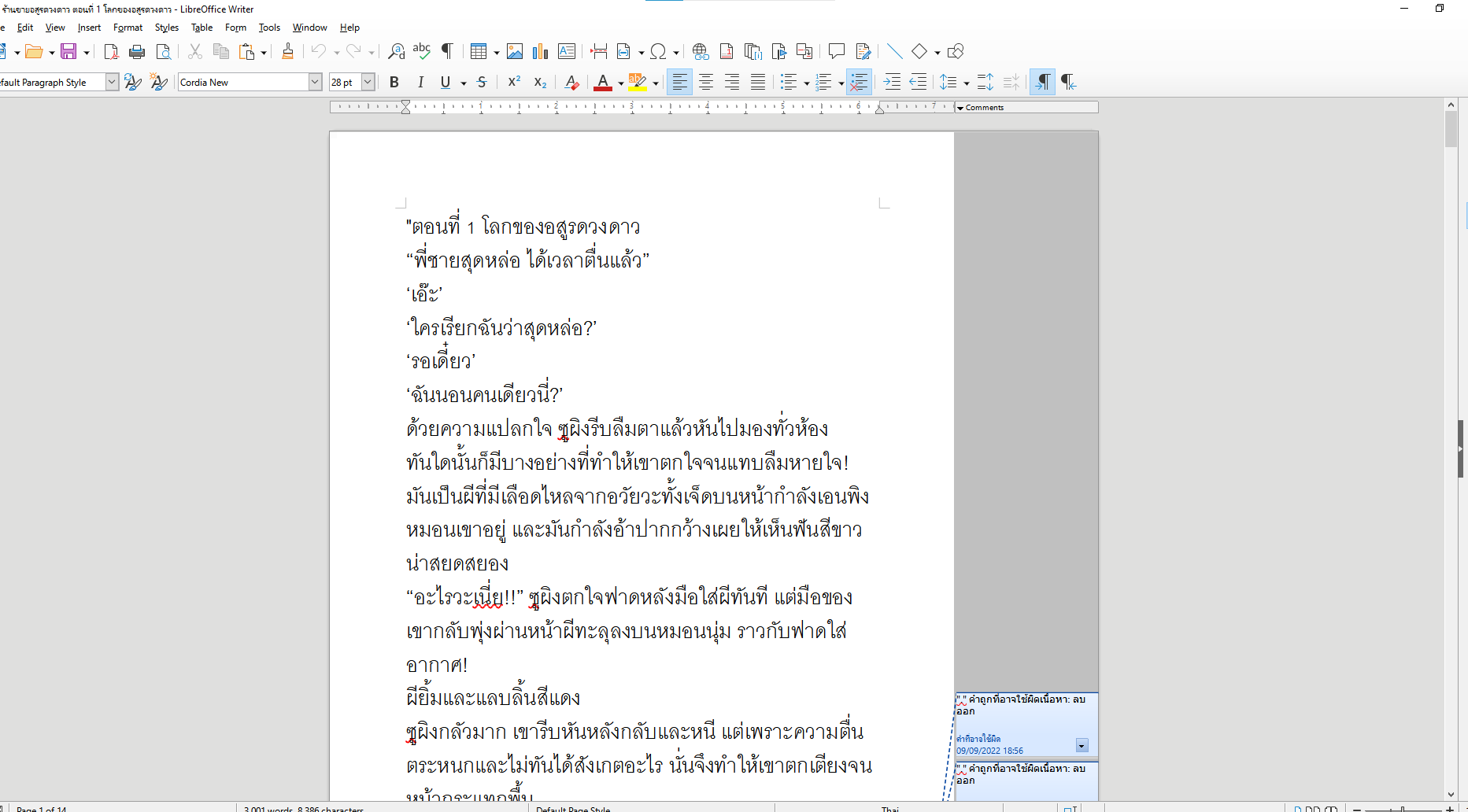Click in the font size field
The height and width of the screenshot is (812, 1468).
tap(345, 82)
